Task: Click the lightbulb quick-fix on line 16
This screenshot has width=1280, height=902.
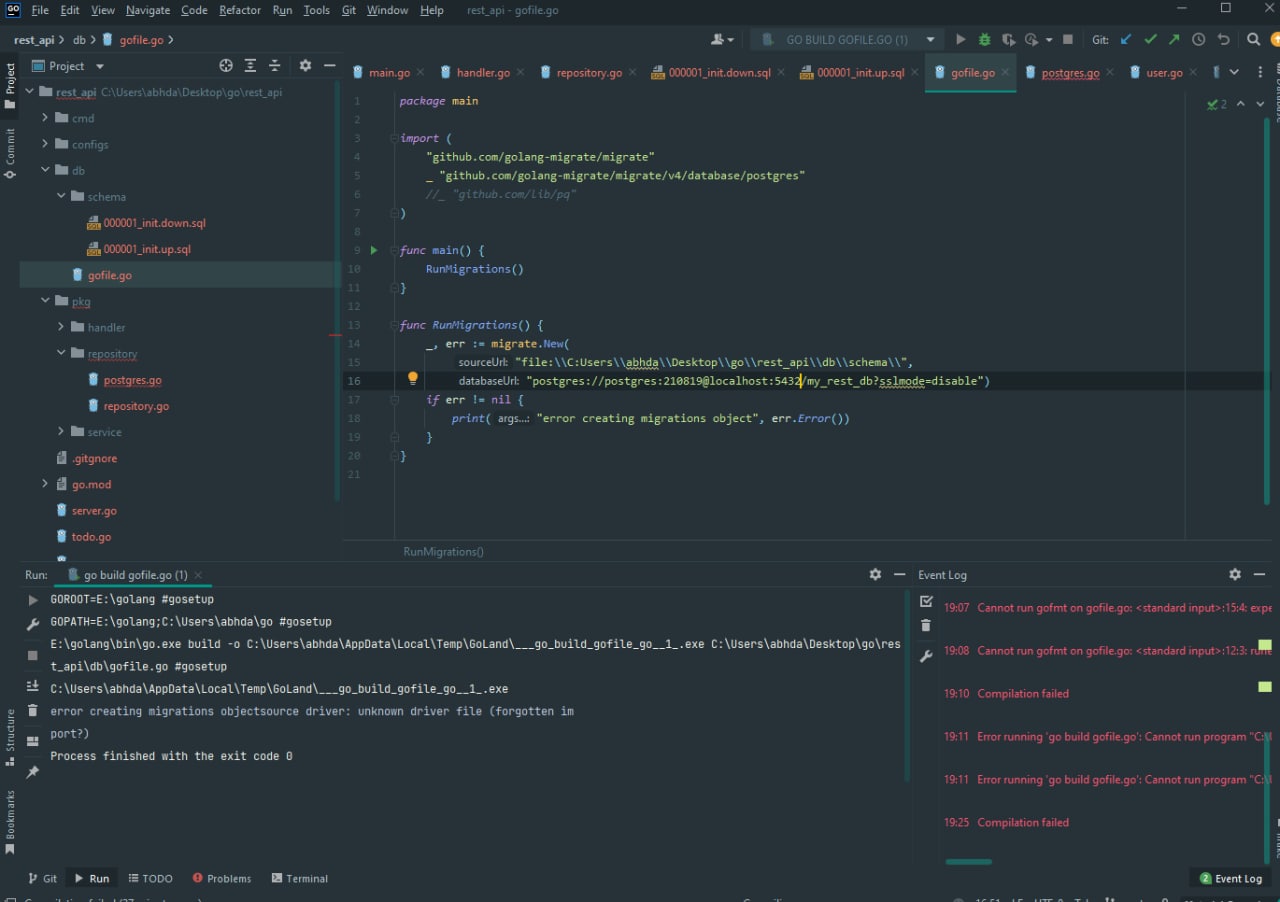Action: point(412,379)
